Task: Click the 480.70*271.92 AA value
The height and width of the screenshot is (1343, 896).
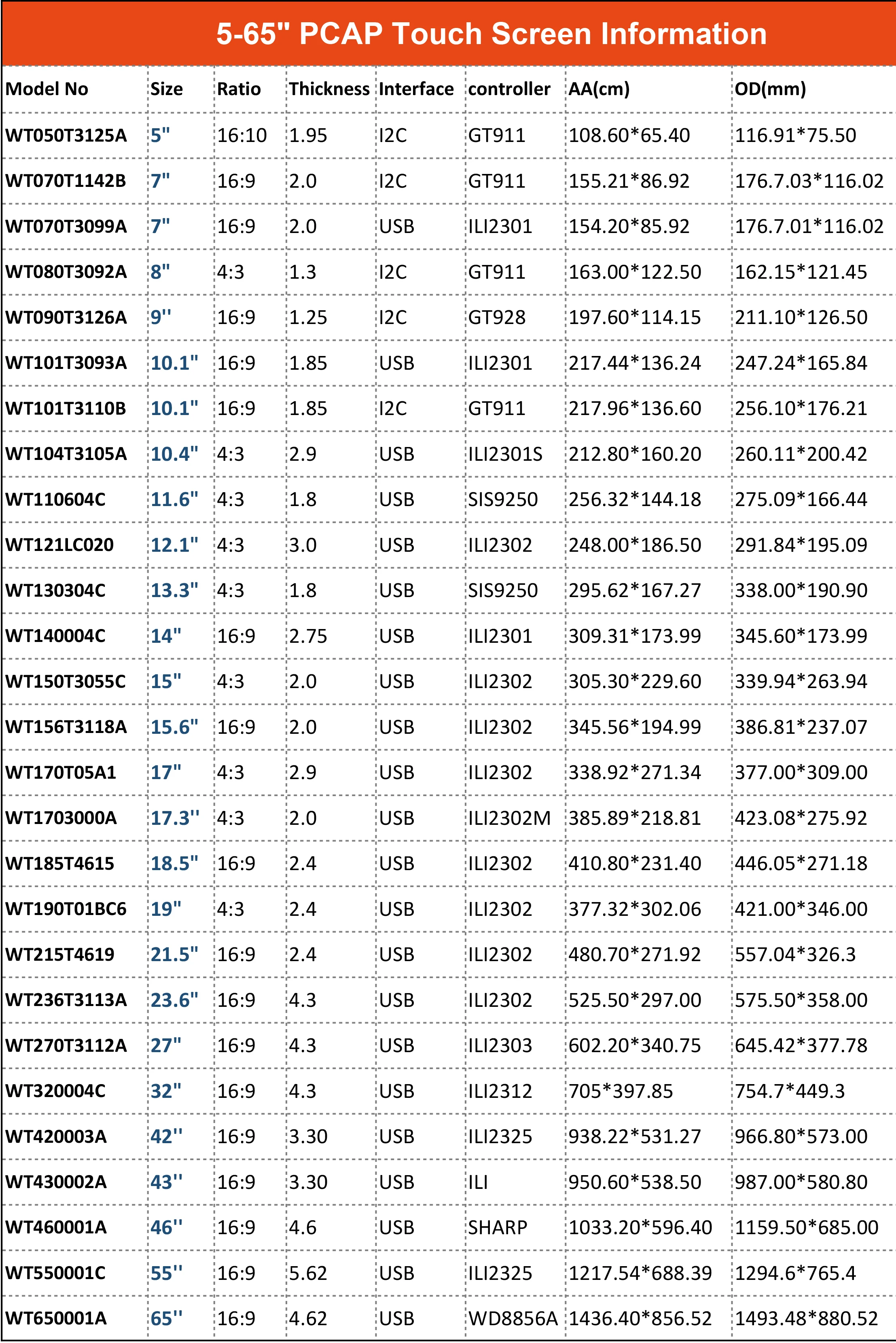Action: tap(634, 954)
